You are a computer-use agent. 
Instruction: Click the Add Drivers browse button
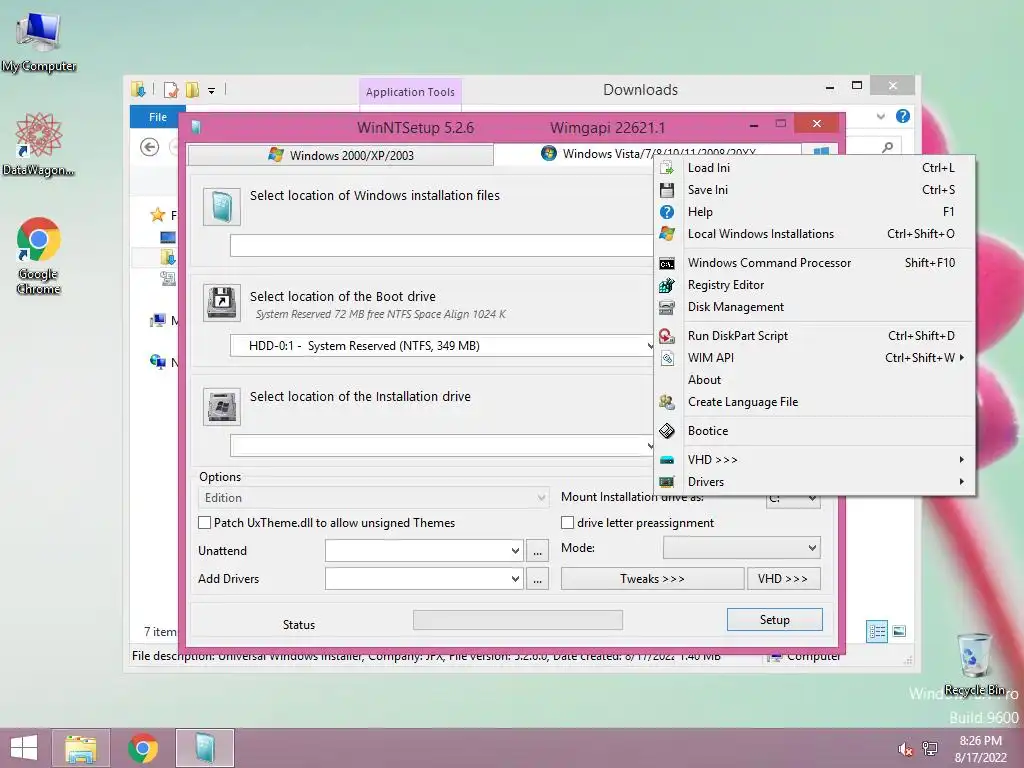[537, 579]
